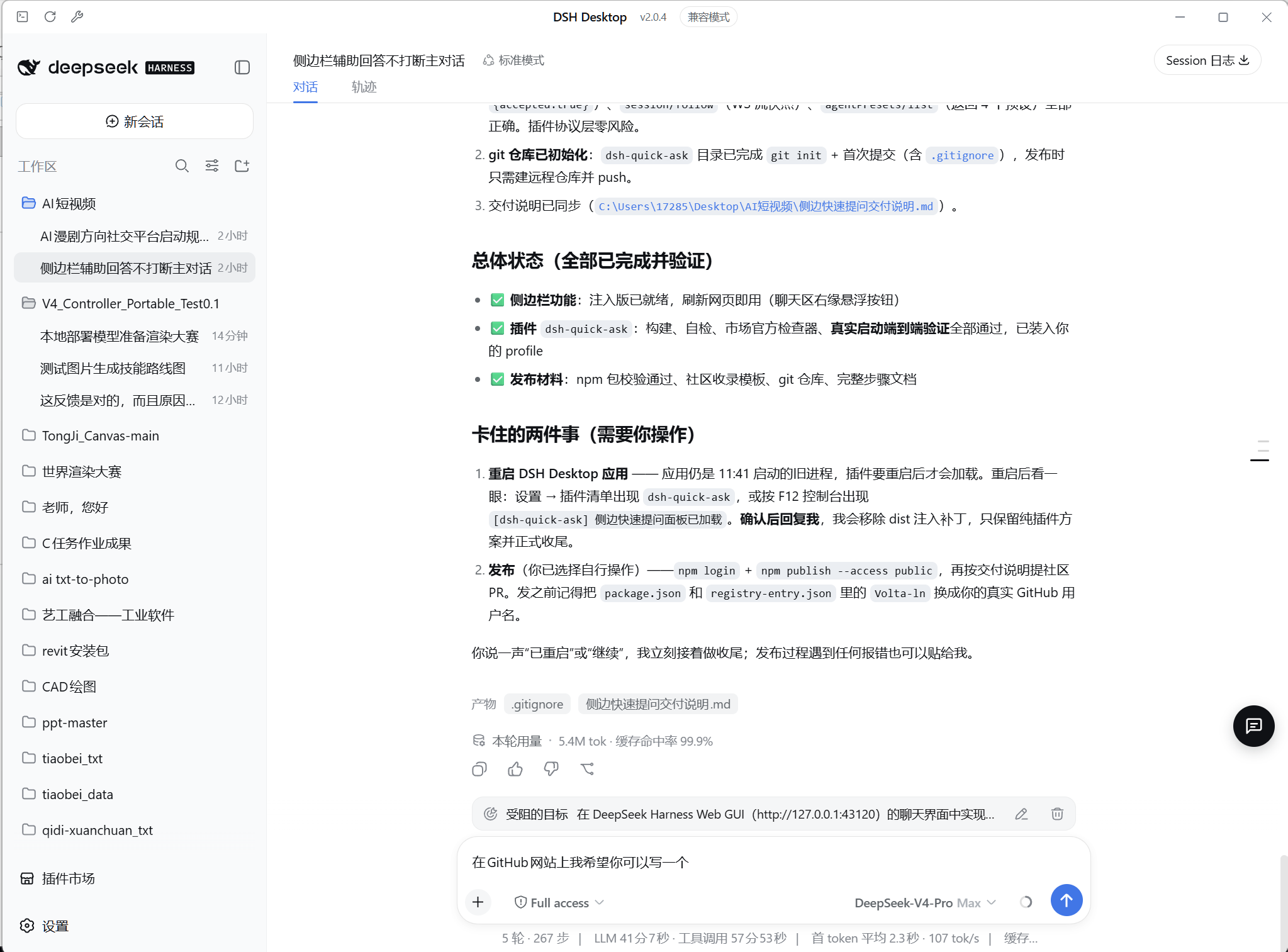Screen dimensions: 1288x952
Task: Expand the ppt-master folder
Action: tap(135, 722)
